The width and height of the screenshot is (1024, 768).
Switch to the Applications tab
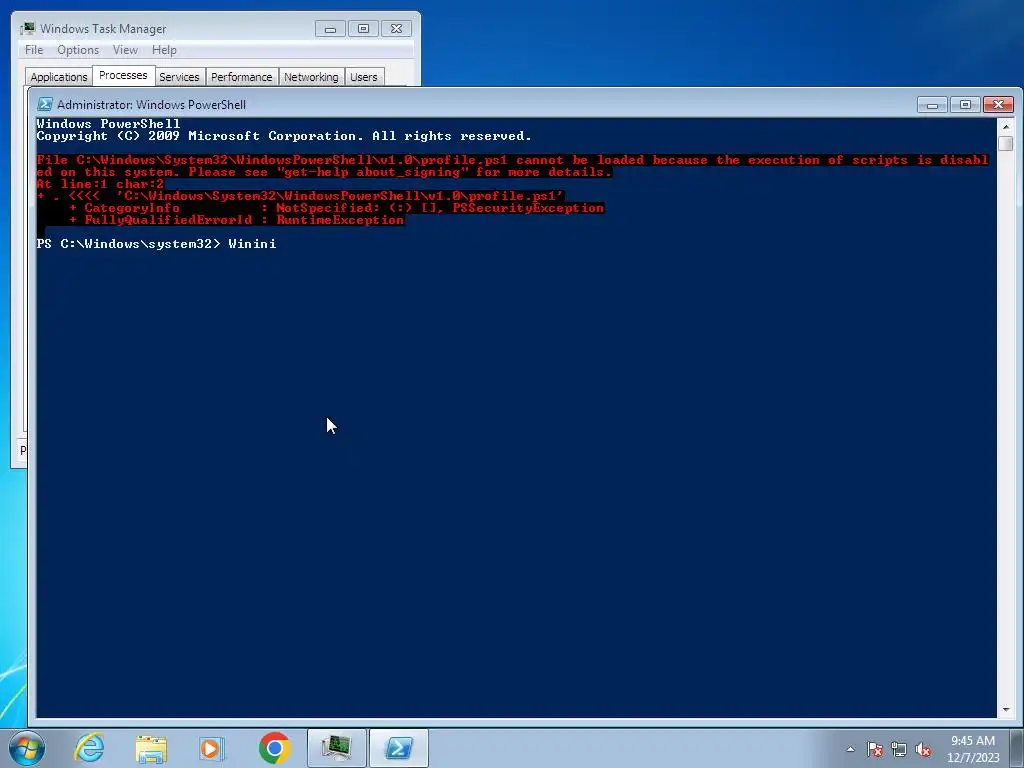click(x=59, y=77)
